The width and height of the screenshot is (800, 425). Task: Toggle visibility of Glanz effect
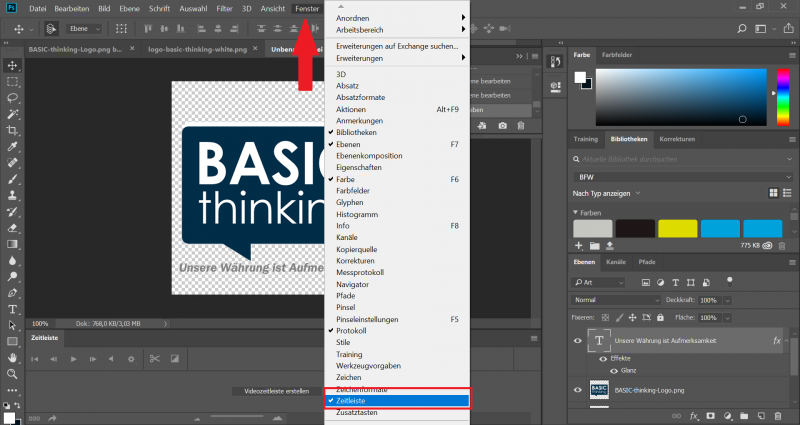pyautogui.click(x=614, y=371)
